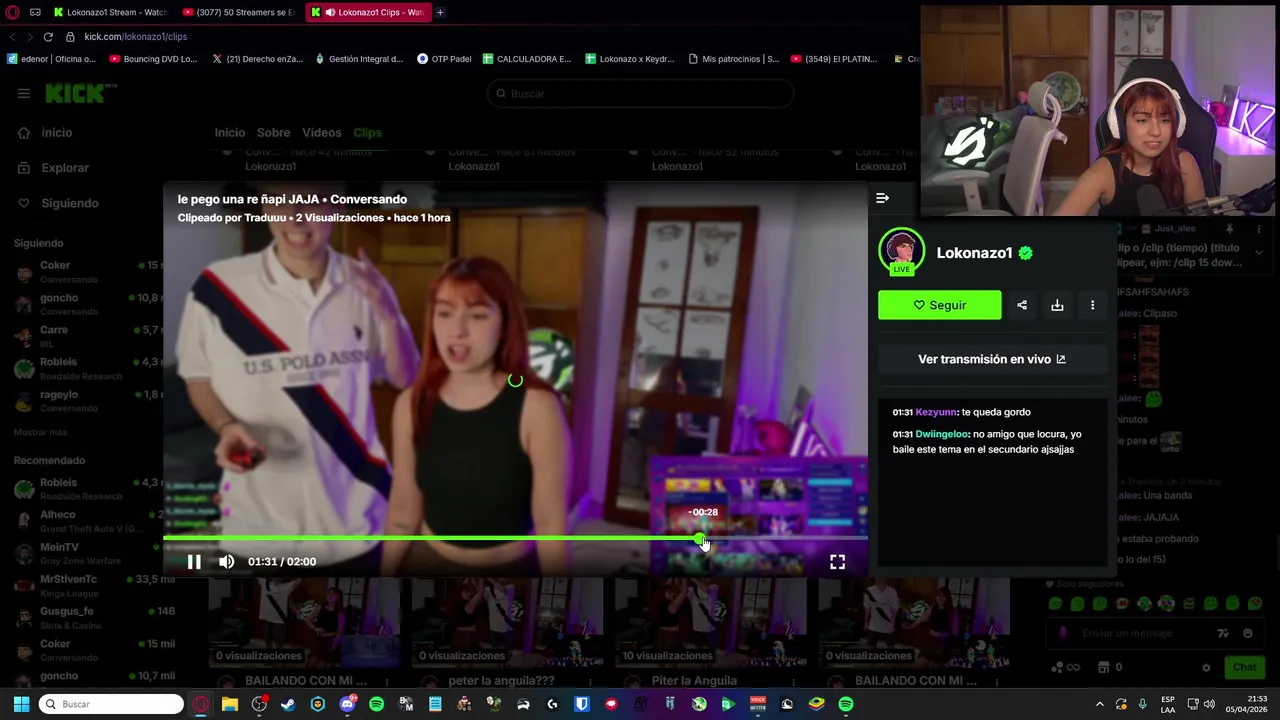Reload the page
The image size is (1280, 720).
pos(47,36)
